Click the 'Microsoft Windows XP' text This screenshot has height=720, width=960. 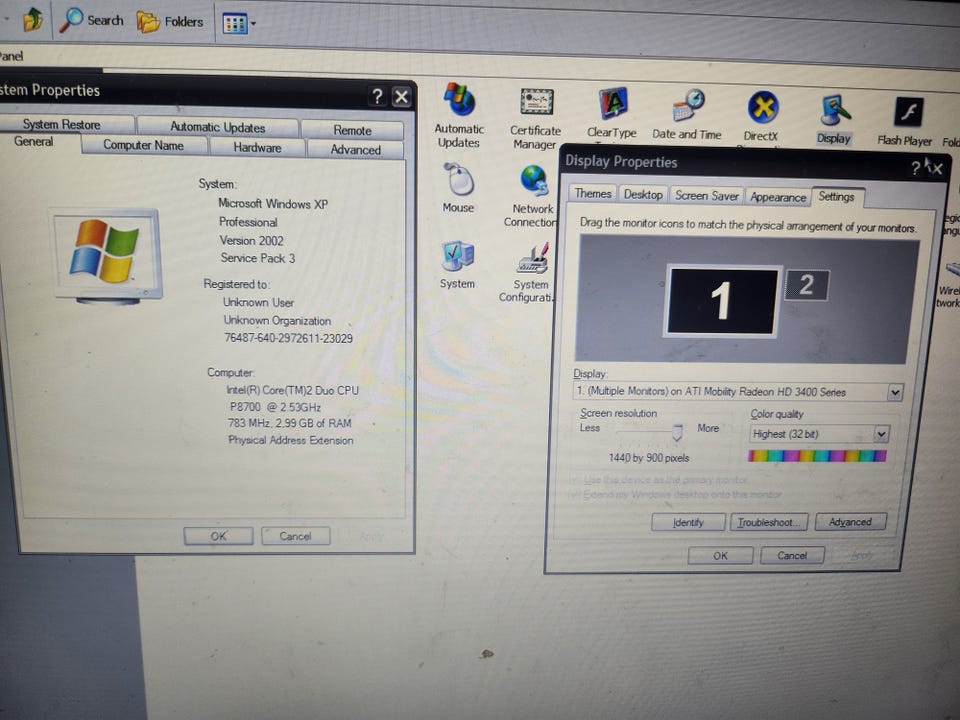(x=273, y=204)
